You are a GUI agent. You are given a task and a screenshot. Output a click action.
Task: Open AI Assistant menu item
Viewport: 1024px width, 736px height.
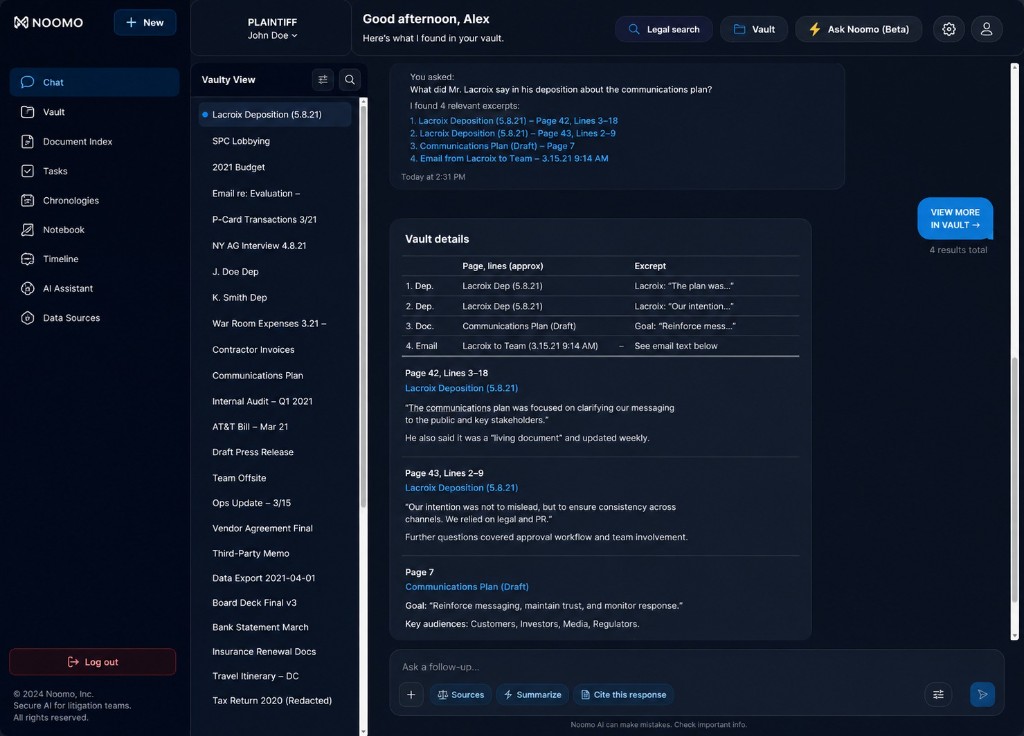pos(93,288)
